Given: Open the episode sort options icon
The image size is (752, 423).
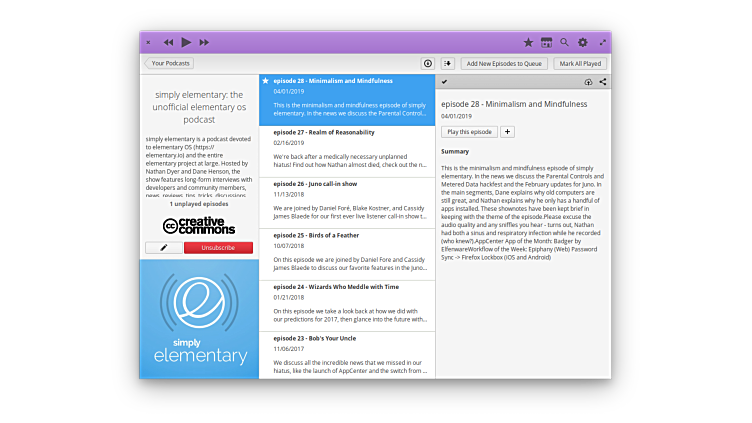Looking at the screenshot, I should [447, 63].
